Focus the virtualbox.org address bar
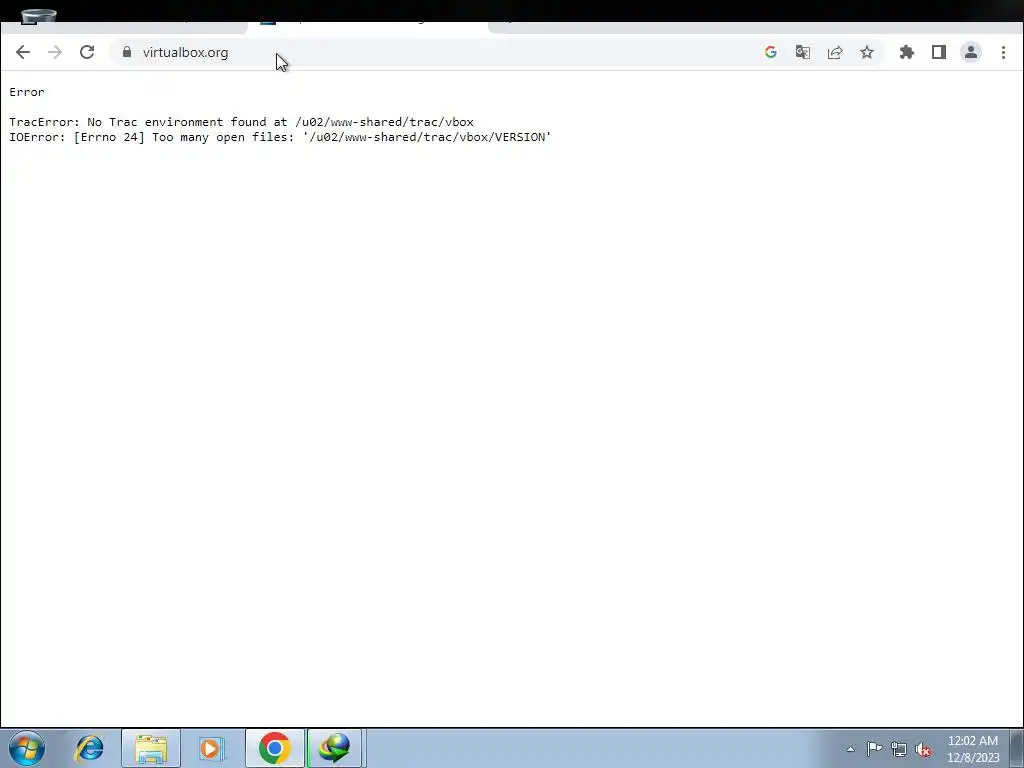 pyautogui.click(x=431, y=52)
